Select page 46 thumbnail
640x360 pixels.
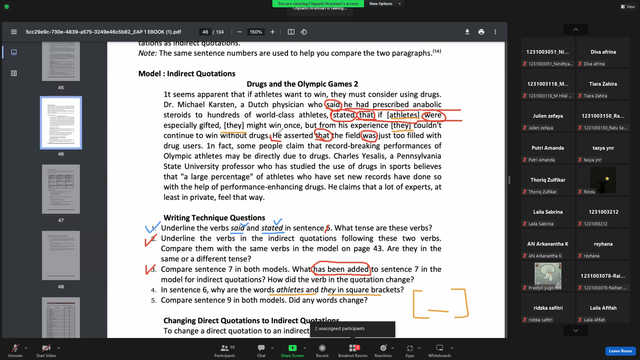click(x=61, y=123)
